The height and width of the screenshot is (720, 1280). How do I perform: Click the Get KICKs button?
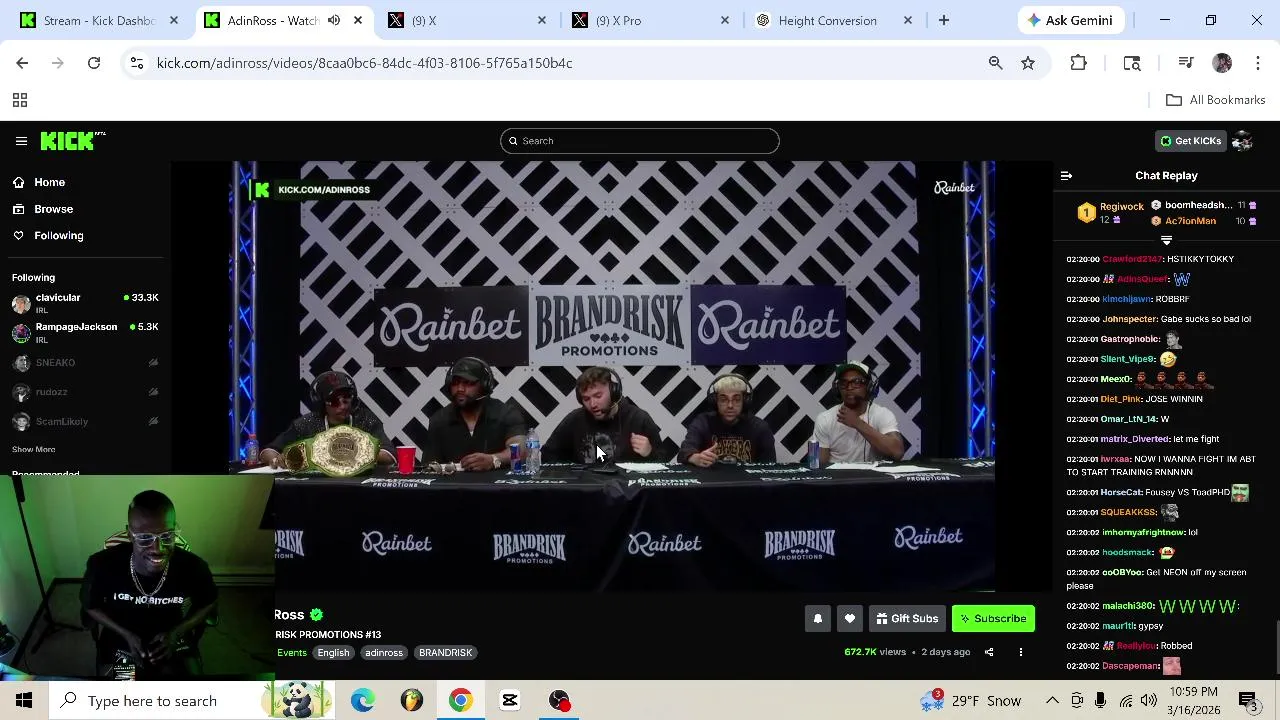click(x=1190, y=141)
